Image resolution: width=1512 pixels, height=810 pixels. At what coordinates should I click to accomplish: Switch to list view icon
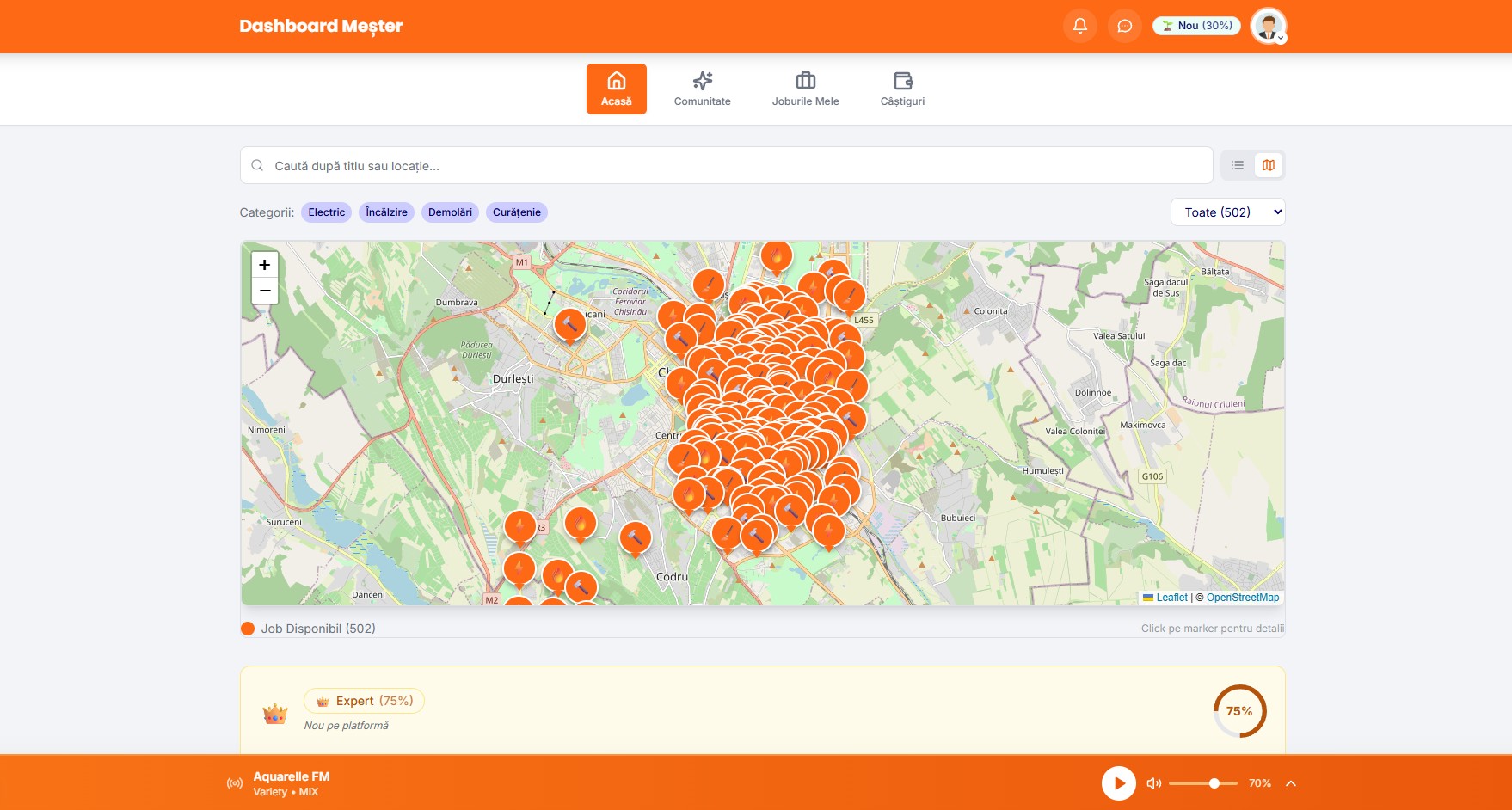tap(1237, 164)
